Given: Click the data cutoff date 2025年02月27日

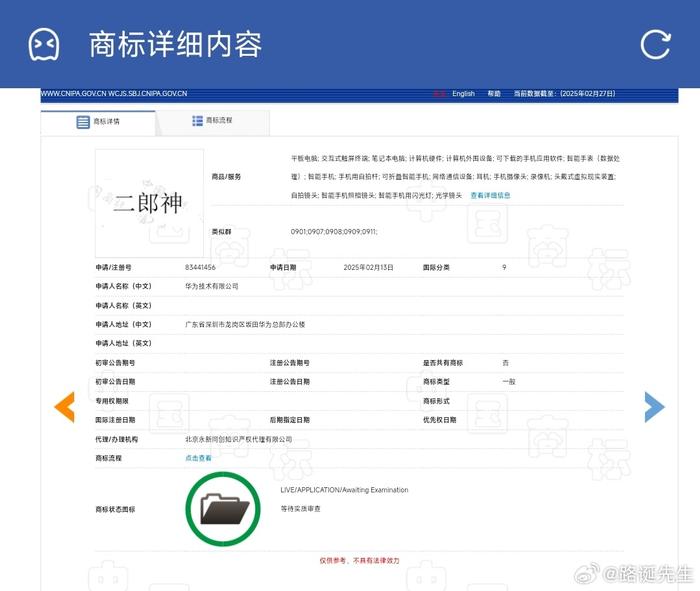Looking at the screenshot, I should (x=587, y=93).
